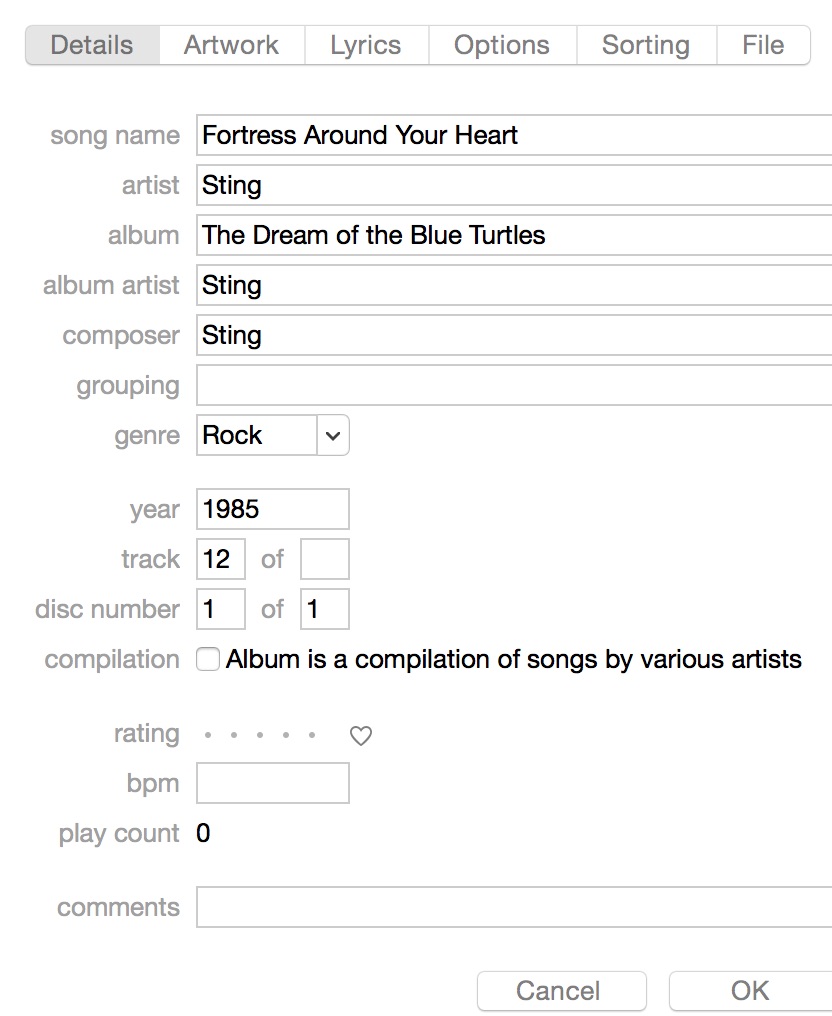
Task: Enable the compilation album checkbox
Action: (208, 660)
